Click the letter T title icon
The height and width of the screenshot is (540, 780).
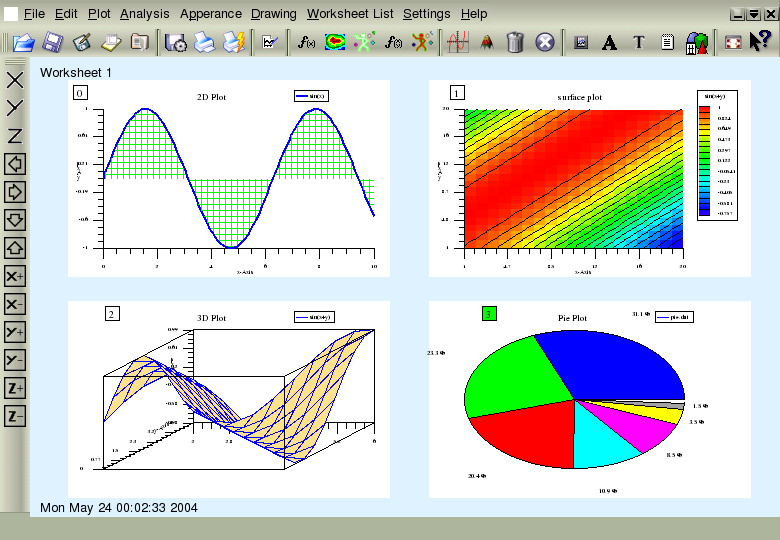pyautogui.click(x=638, y=43)
